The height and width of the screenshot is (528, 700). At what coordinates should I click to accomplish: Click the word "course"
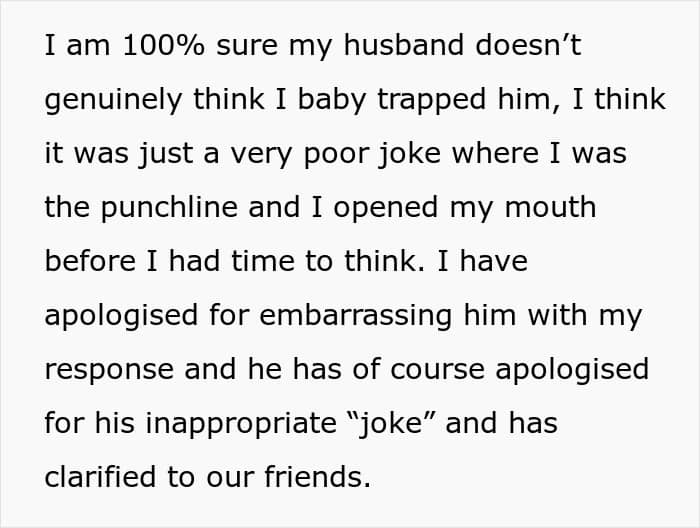pyautogui.click(x=437, y=370)
